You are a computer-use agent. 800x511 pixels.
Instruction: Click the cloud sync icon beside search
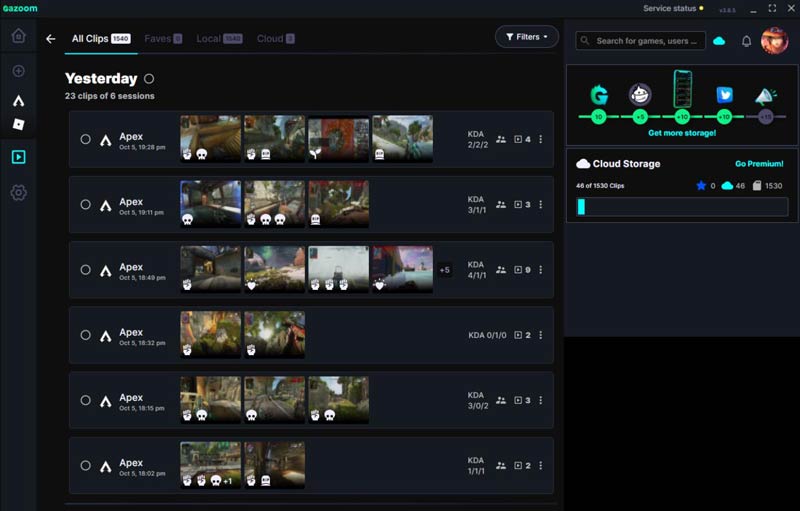click(718, 41)
